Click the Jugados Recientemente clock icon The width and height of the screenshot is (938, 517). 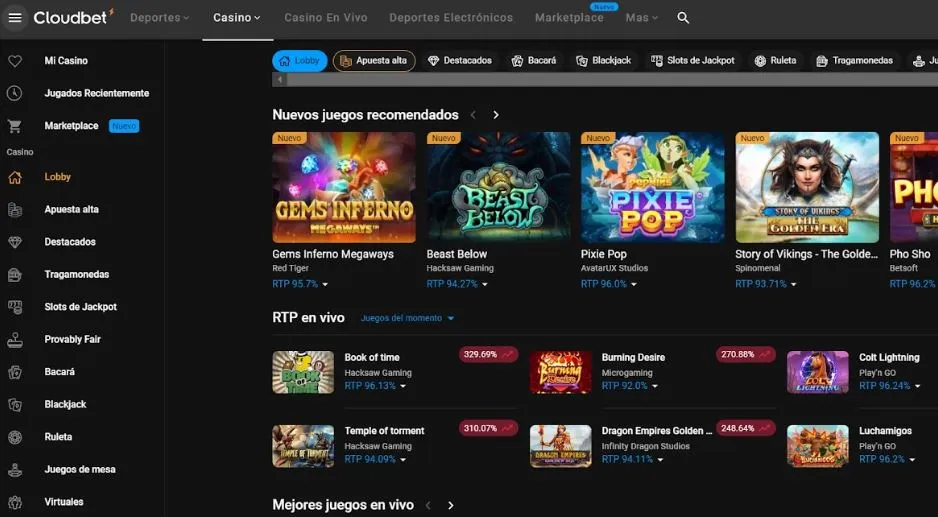point(14,93)
